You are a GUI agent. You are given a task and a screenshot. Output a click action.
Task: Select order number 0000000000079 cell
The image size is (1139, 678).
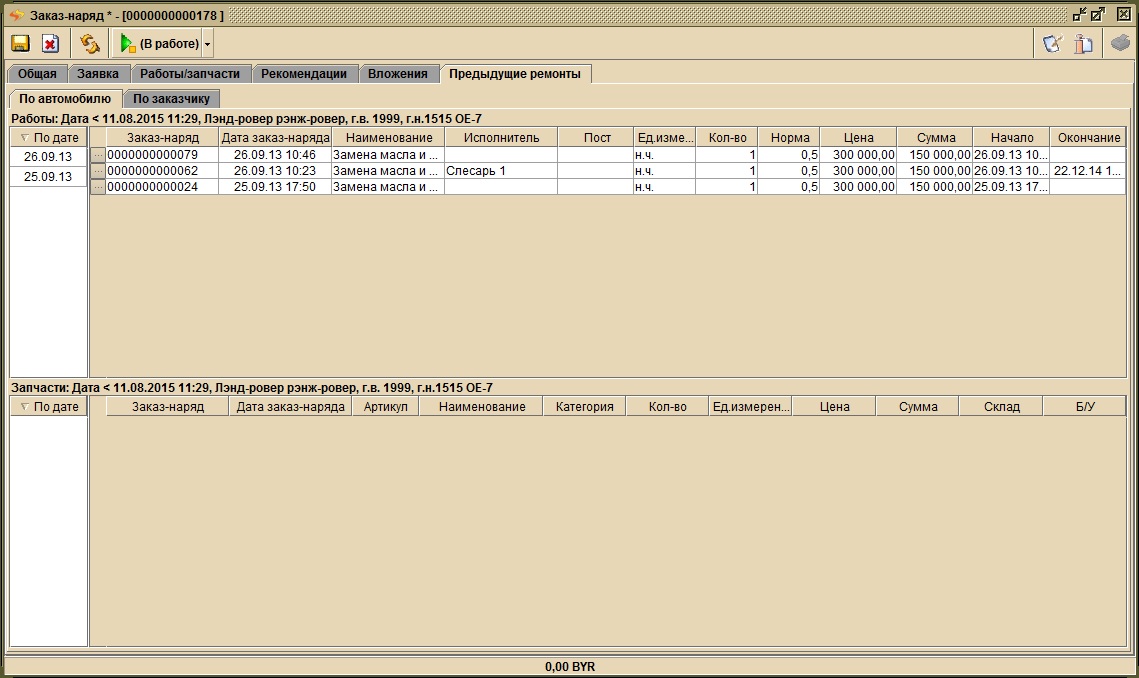[x=163, y=155]
